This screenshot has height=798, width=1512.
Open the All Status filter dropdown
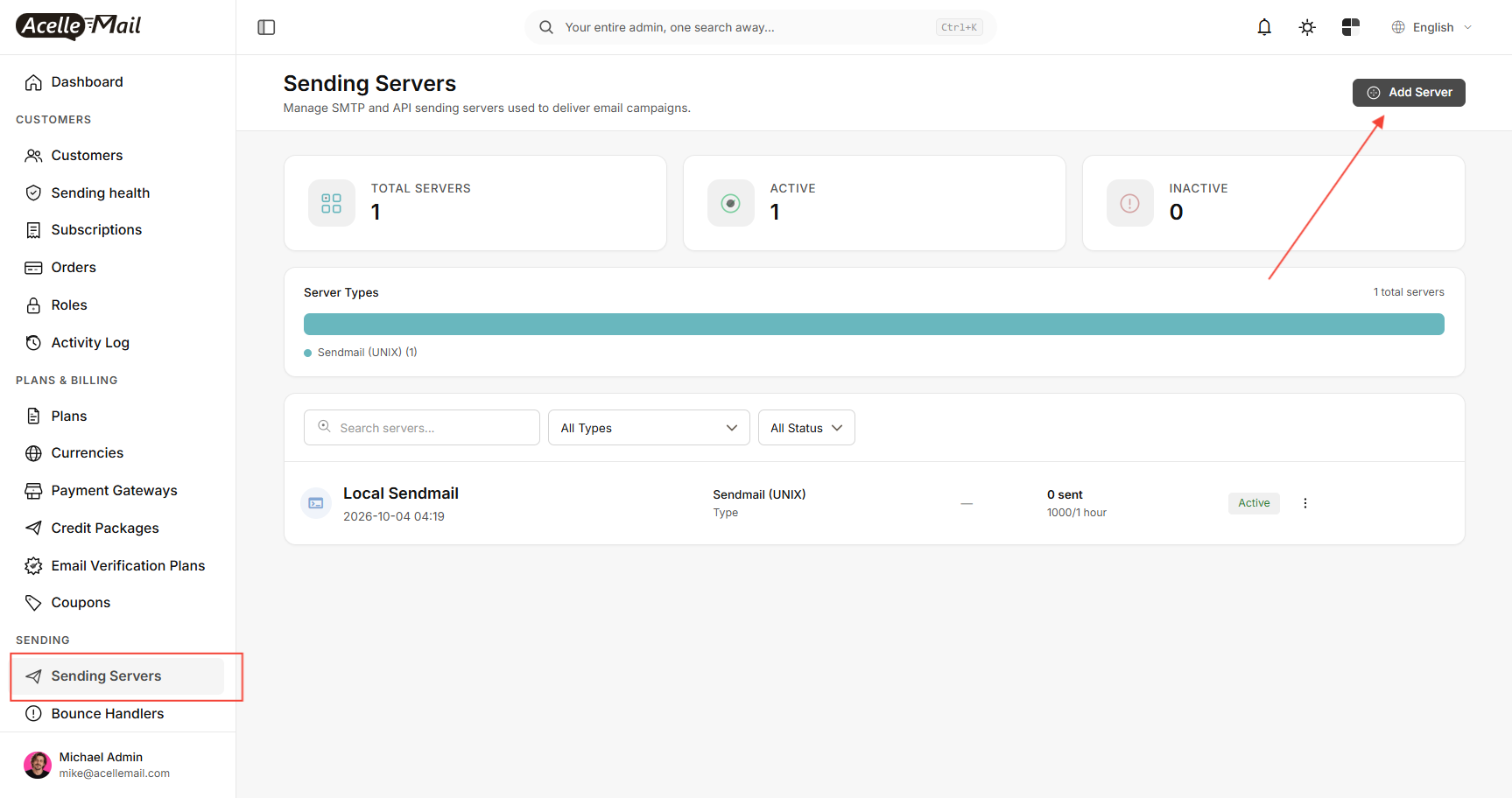coord(806,428)
